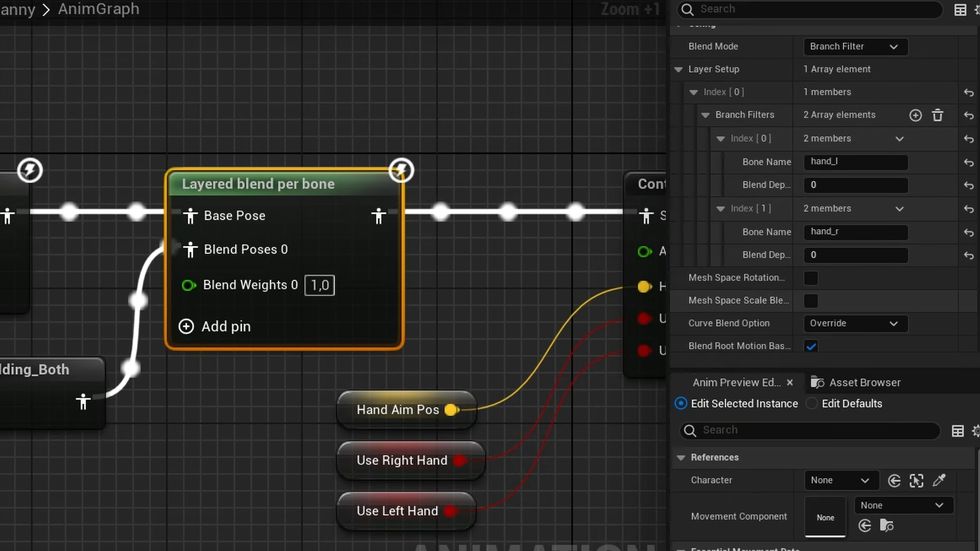
Task: Collapse Branch Filters Index [0] entry
Action: pos(721,139)
